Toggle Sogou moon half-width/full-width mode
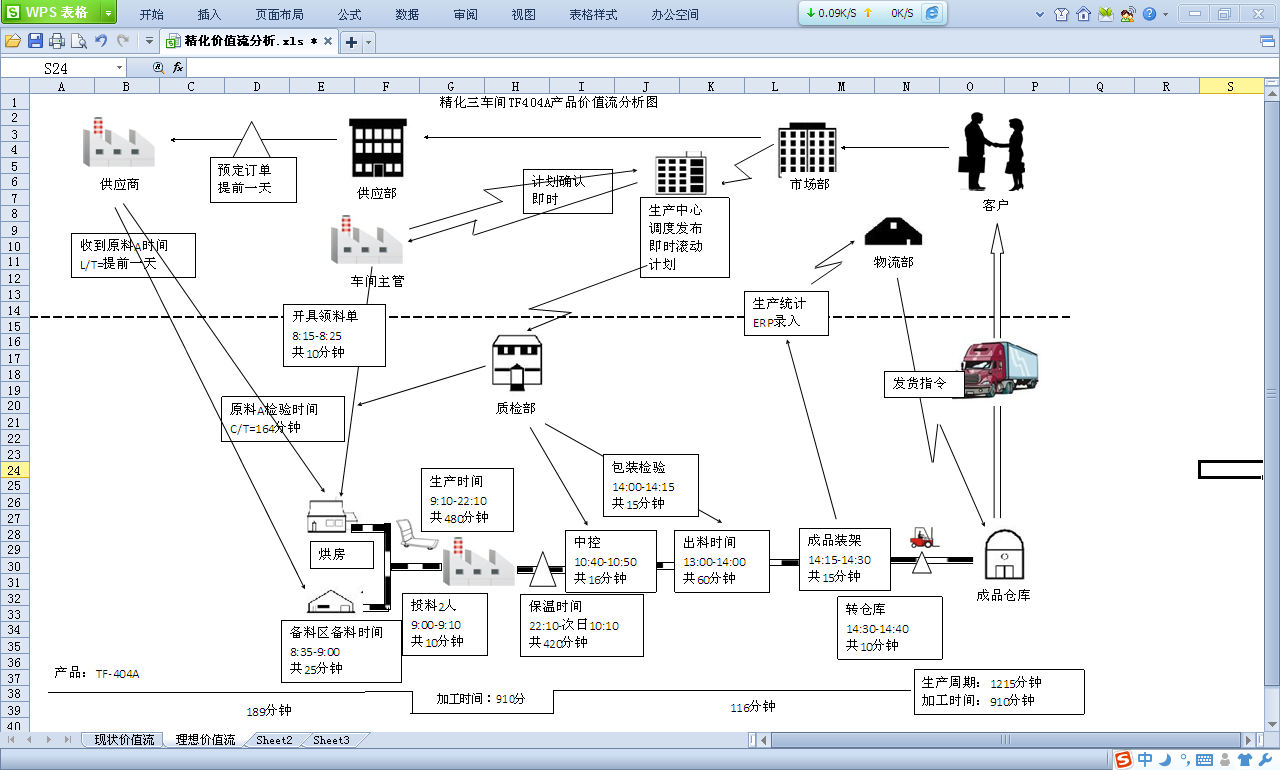Viewport: 1280px width, 770px height. (1165, 759)
